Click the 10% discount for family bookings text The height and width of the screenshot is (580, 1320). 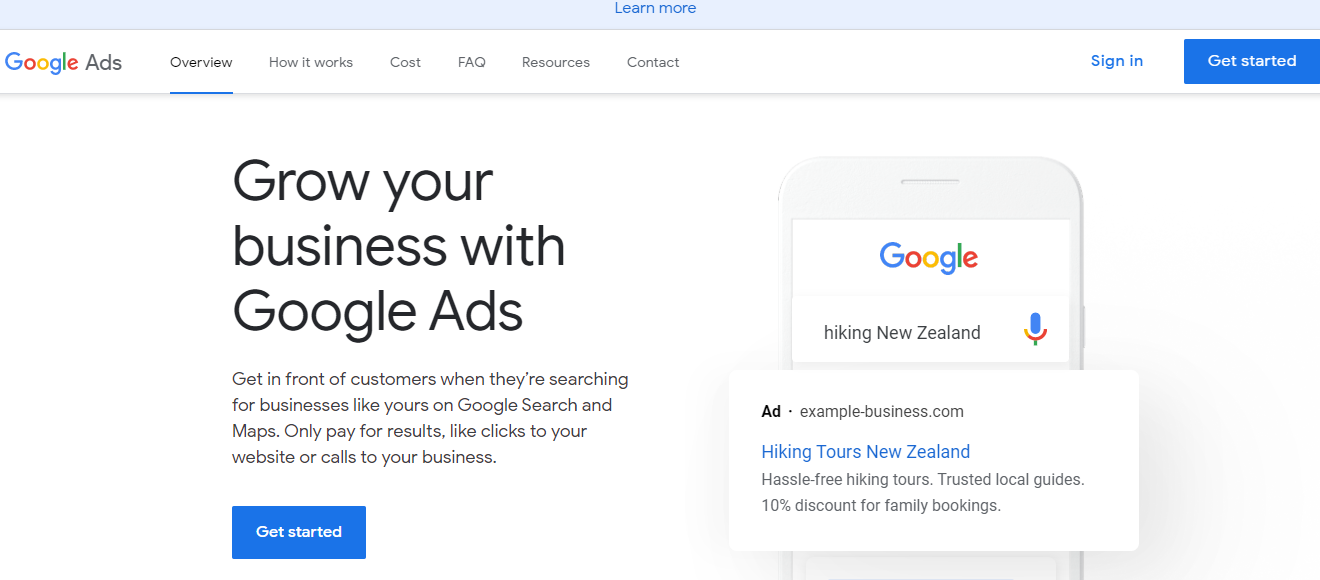[x=881, y=506]
